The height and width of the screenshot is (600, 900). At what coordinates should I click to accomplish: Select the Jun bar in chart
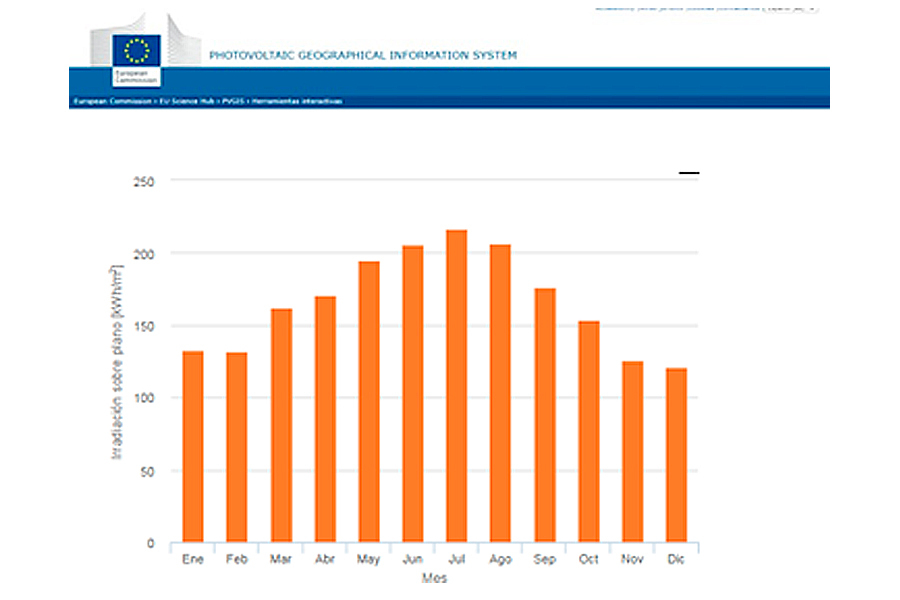click(413, 394)
